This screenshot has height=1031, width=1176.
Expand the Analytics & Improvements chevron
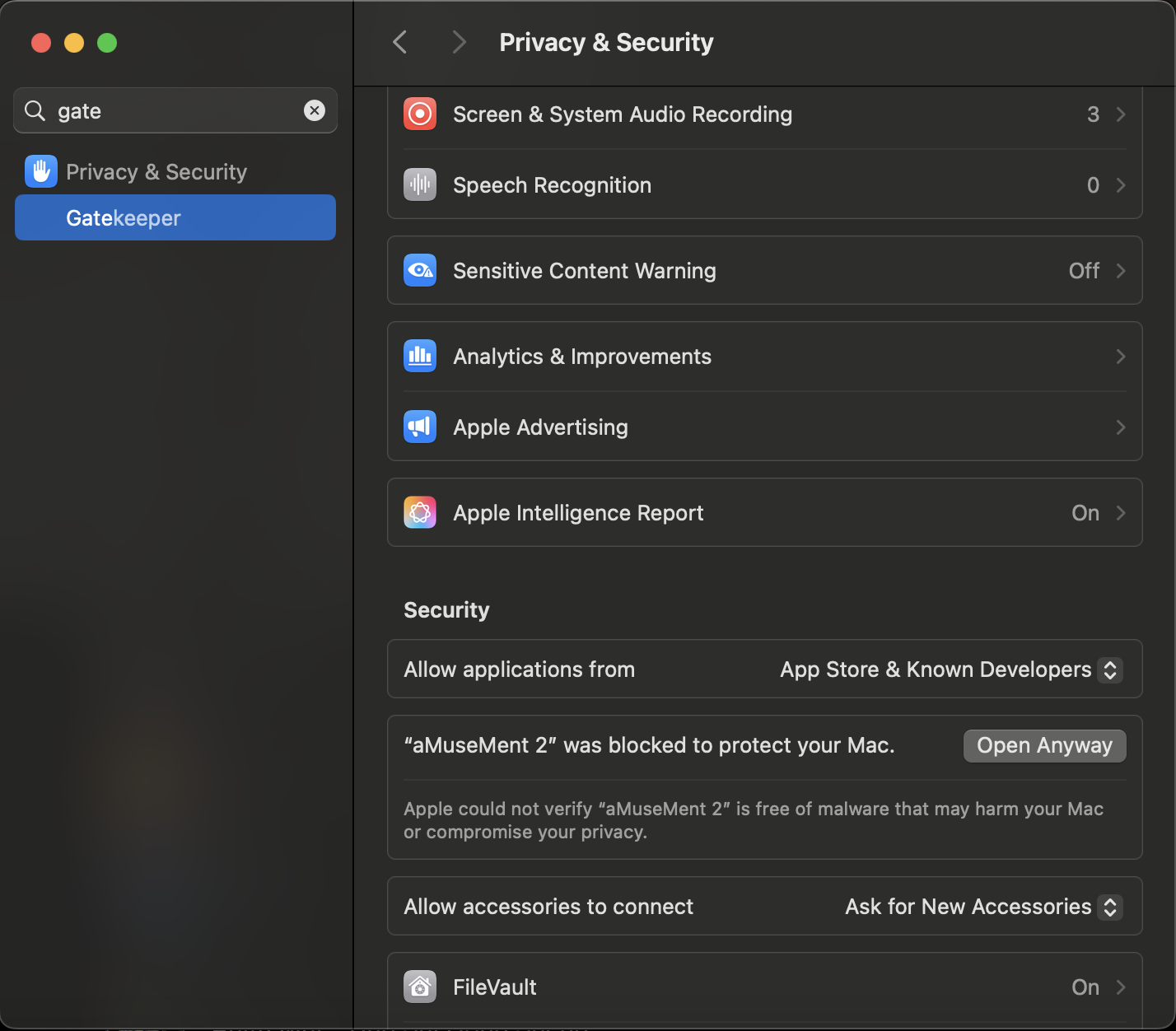[x=1121, y=357]
